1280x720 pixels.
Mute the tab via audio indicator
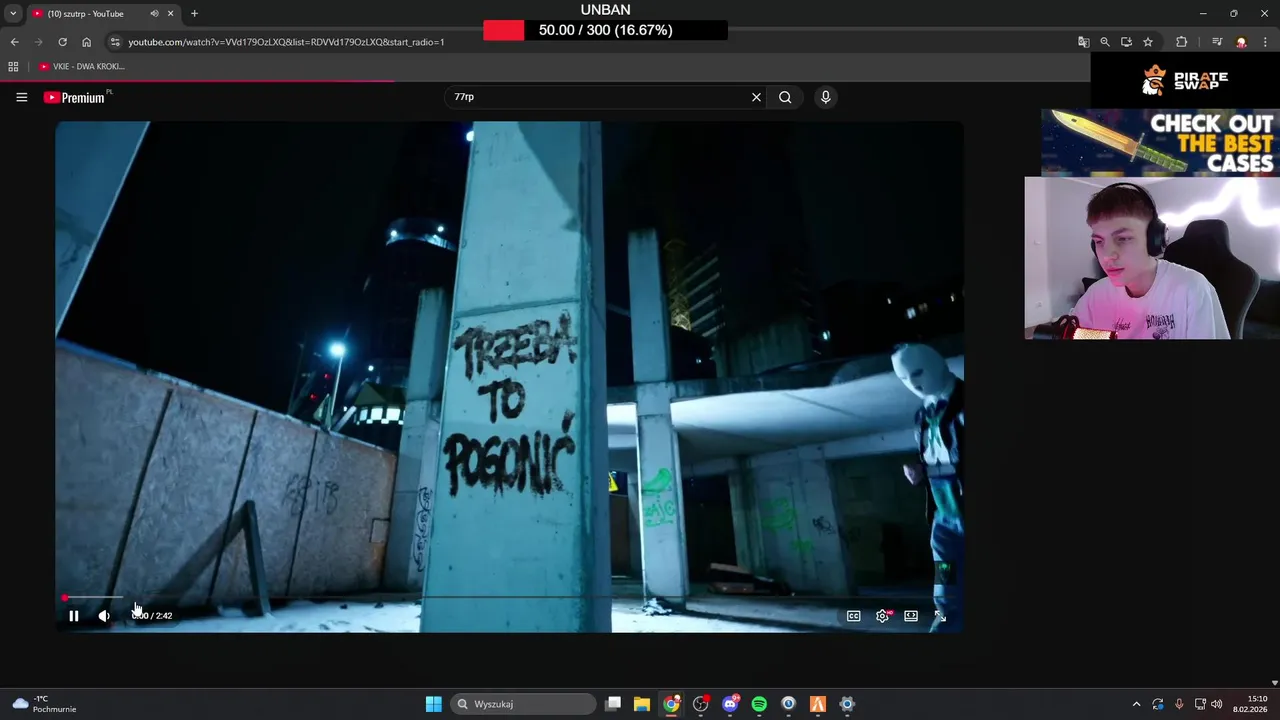click(x=154, y=14)
